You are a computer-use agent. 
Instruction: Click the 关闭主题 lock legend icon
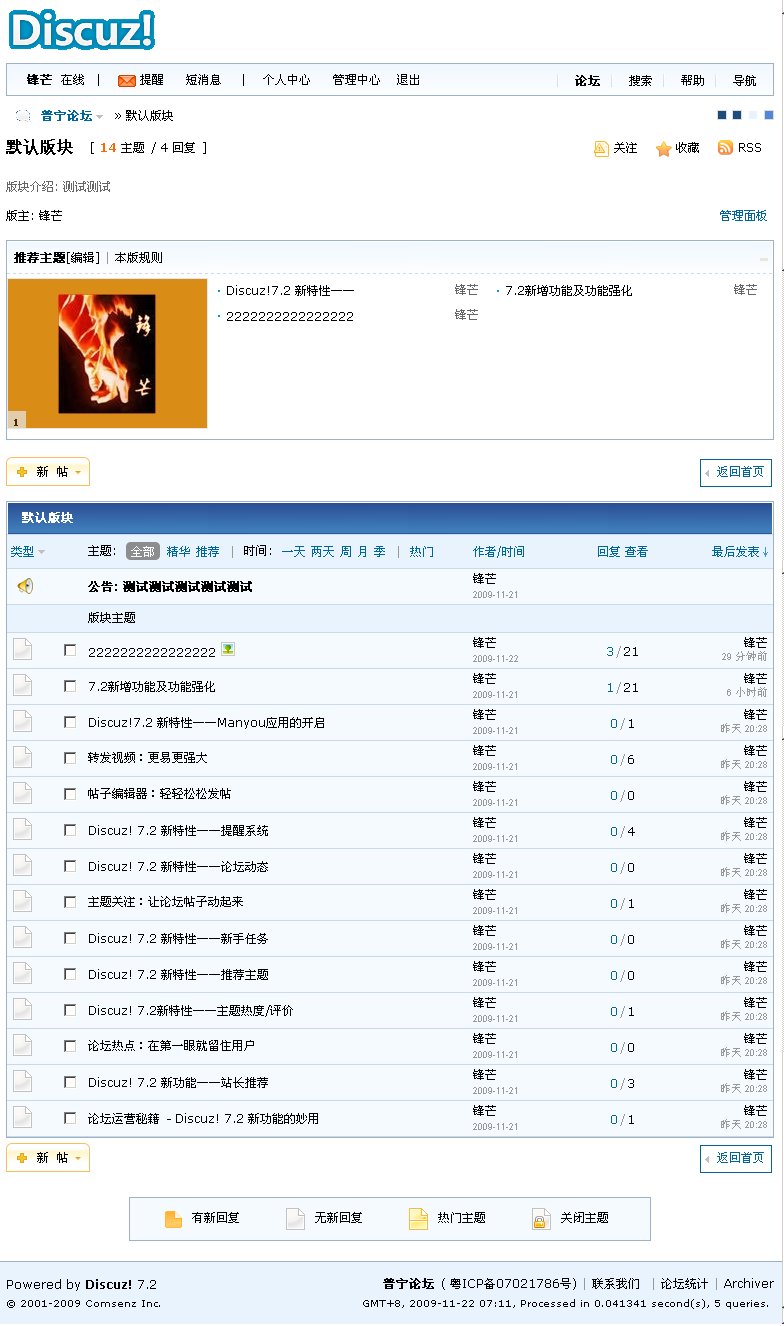pos(541,1218)
